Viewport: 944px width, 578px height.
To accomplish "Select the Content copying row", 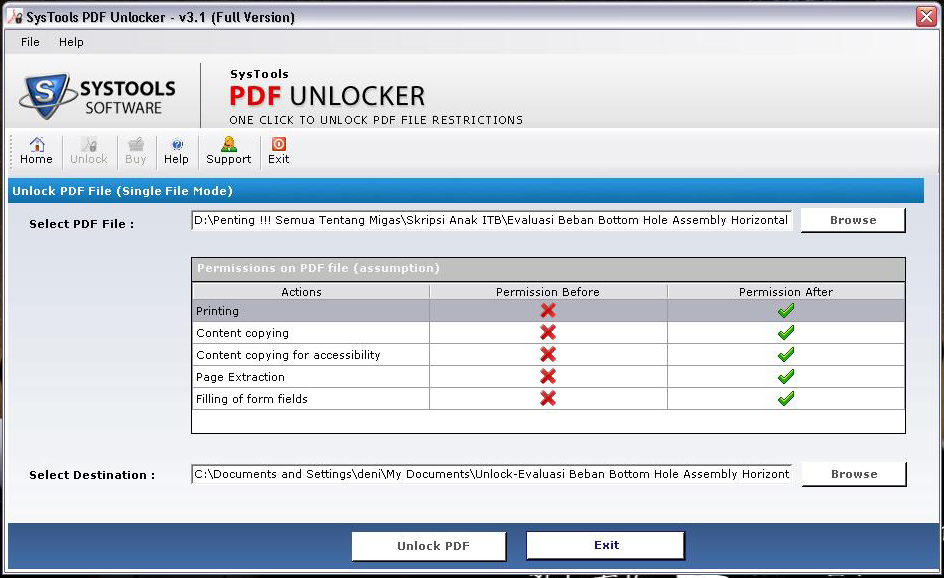I will click(548, 333).
